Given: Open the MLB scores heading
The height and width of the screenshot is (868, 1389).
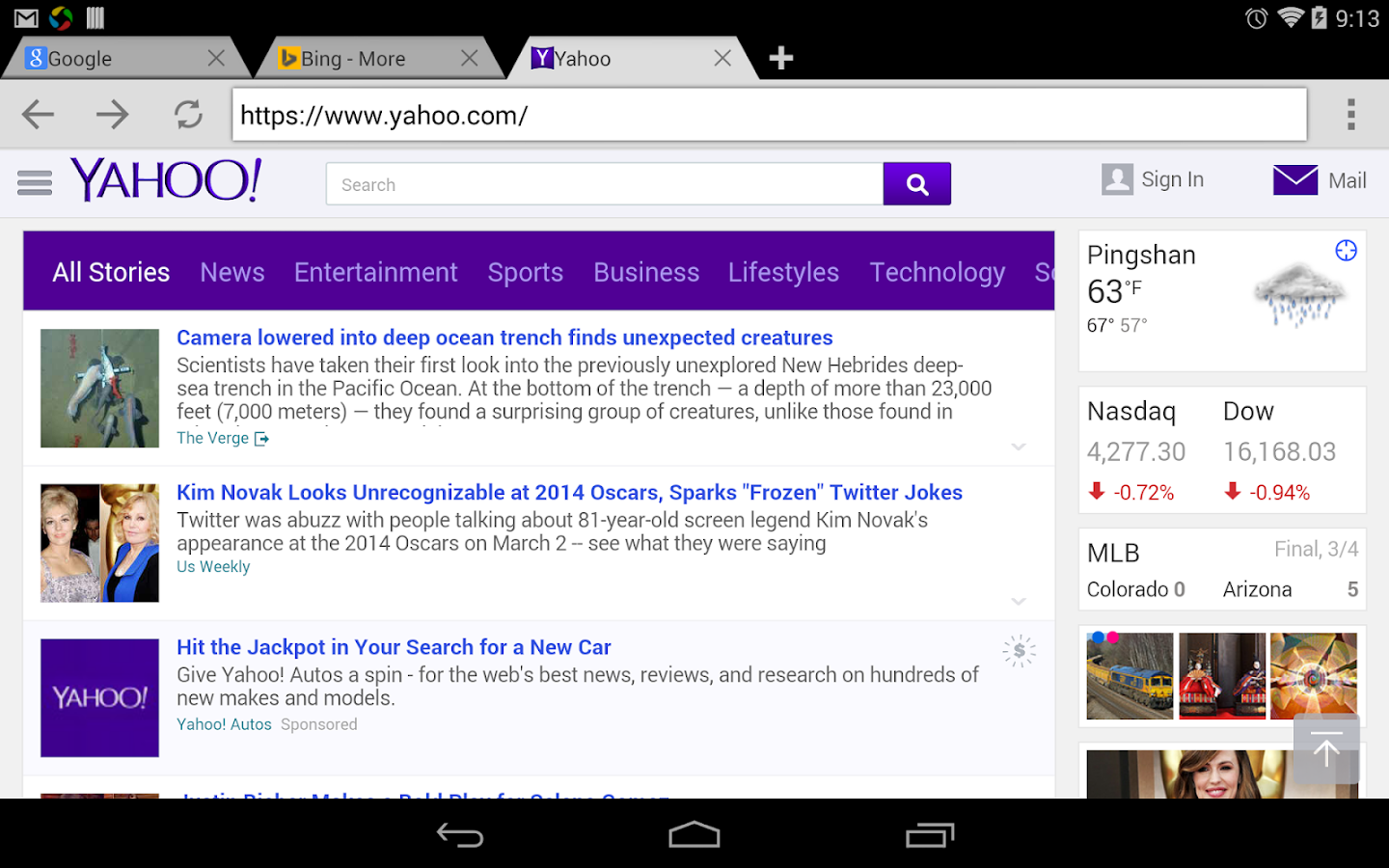Looking at the screenshot, I should (1113, 553).
